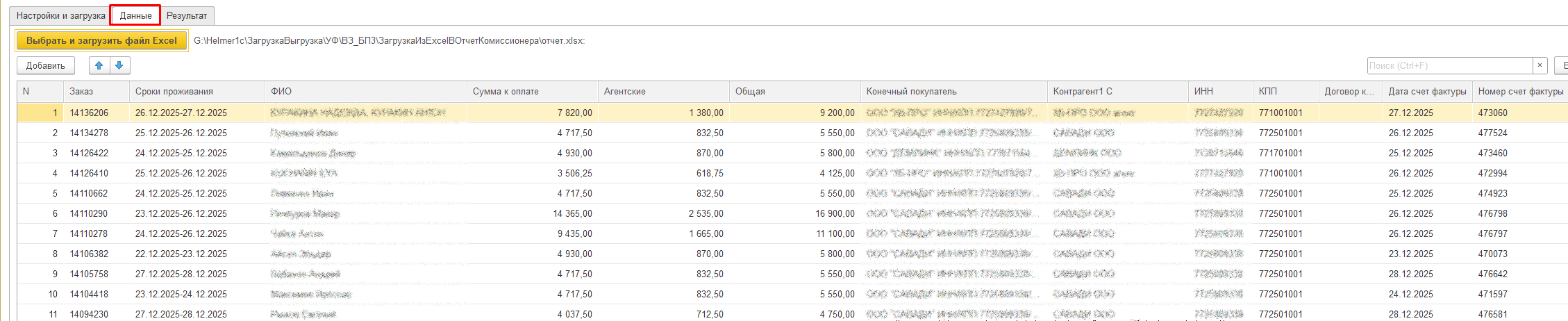Click КПП cell 771701001 in row 3
The image size is (1568, 321).
click(x=1281, y=153)
